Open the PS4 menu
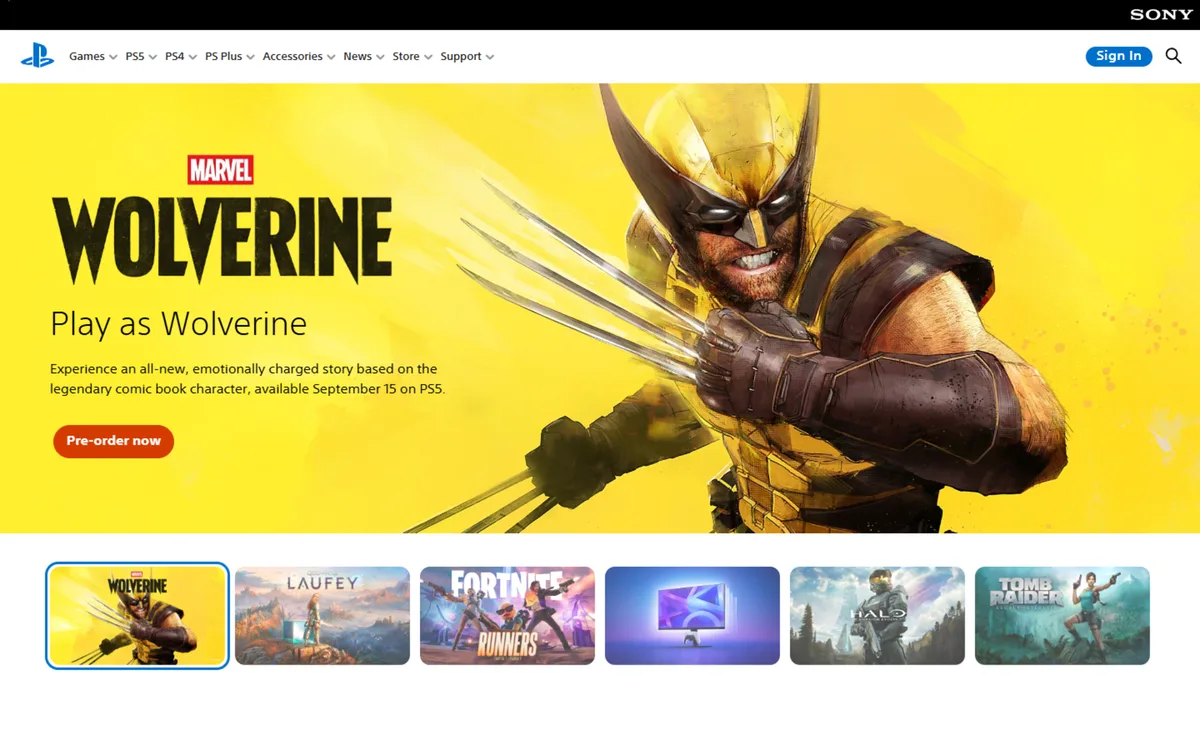The image size is (1200, 750). click(x=181, y=57)
